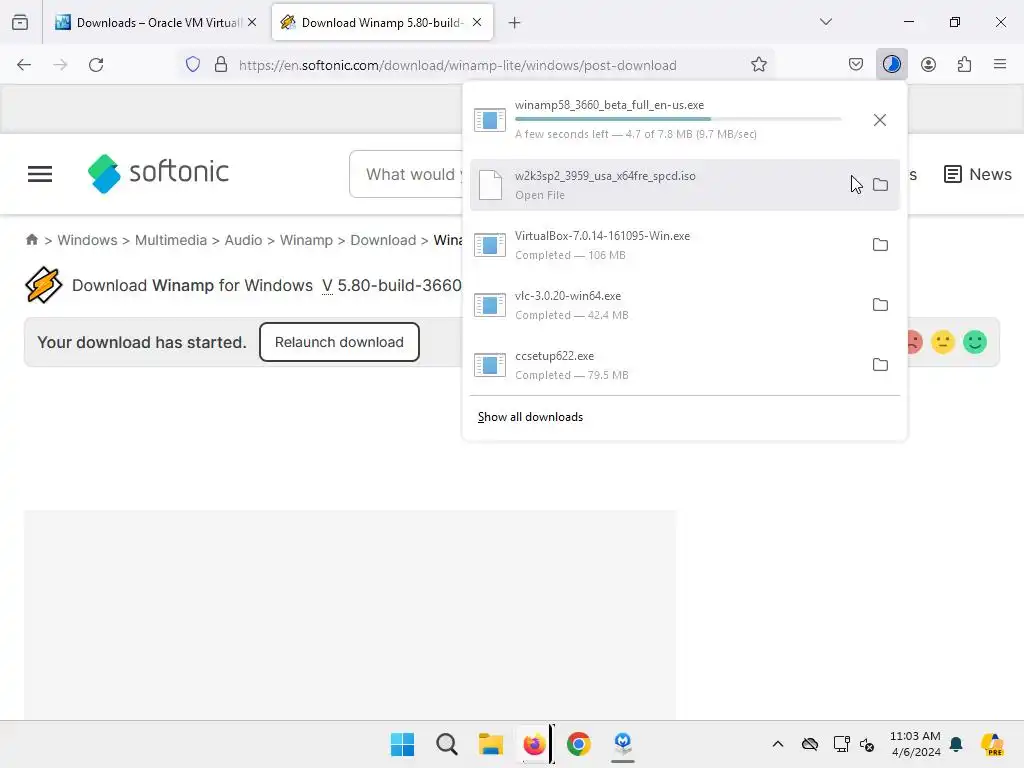Click Firefox taskbar icon
1024x768 pixels.
(x=534, y=744)
